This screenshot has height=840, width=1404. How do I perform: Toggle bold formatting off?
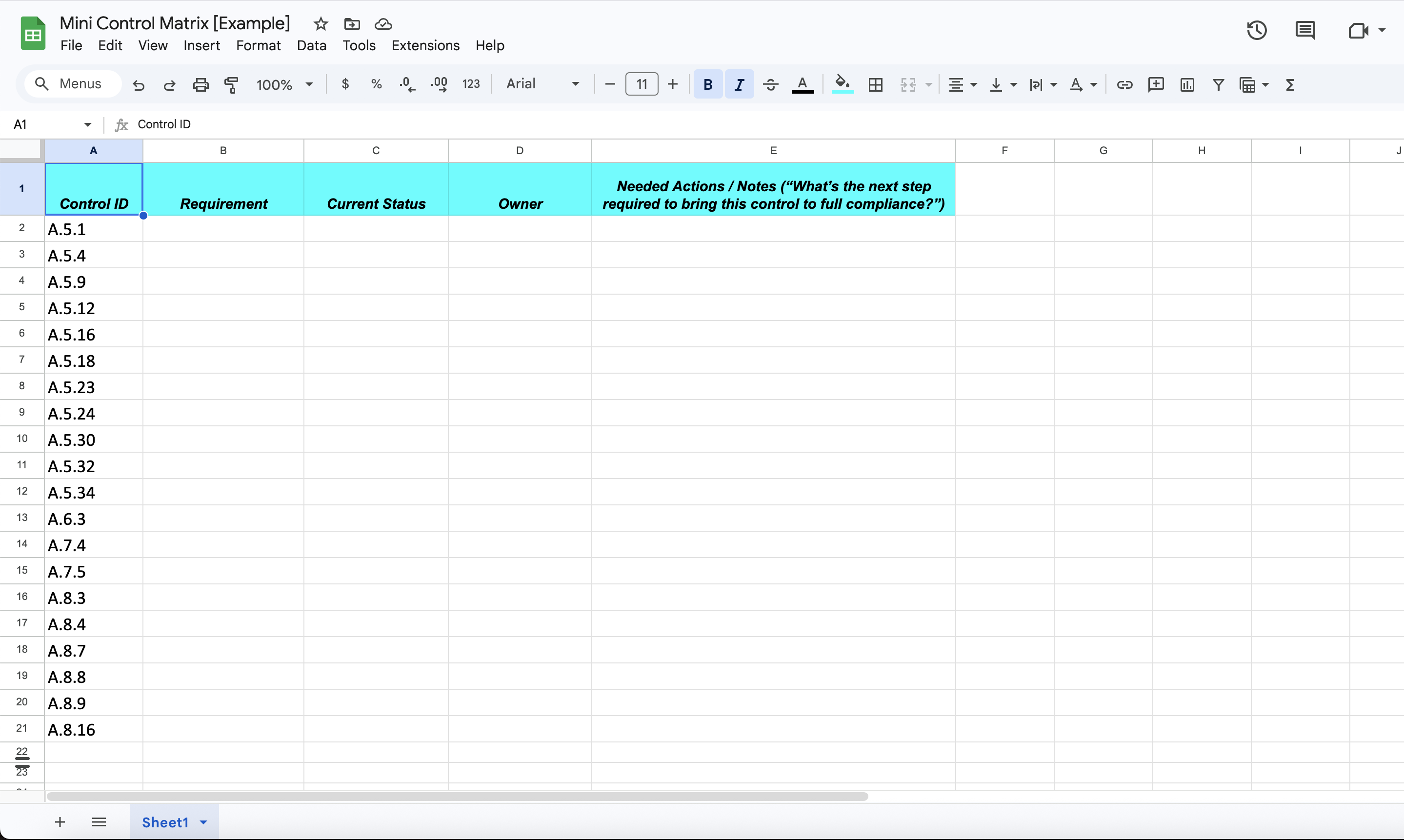point(707,85)
